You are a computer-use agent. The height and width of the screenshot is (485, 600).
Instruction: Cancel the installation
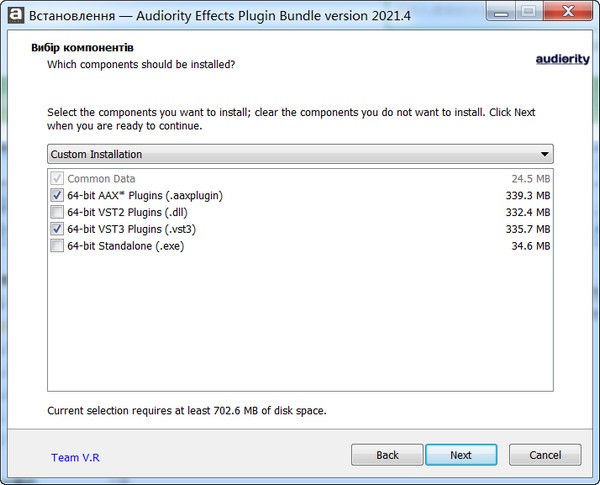click(x=544, y=455)
